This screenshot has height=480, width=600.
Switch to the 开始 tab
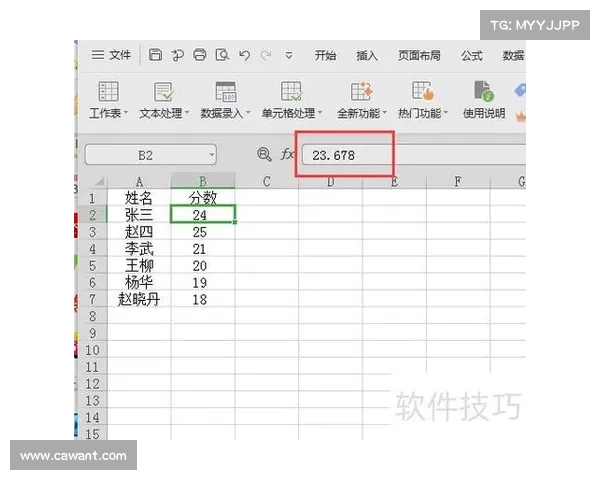325,55
